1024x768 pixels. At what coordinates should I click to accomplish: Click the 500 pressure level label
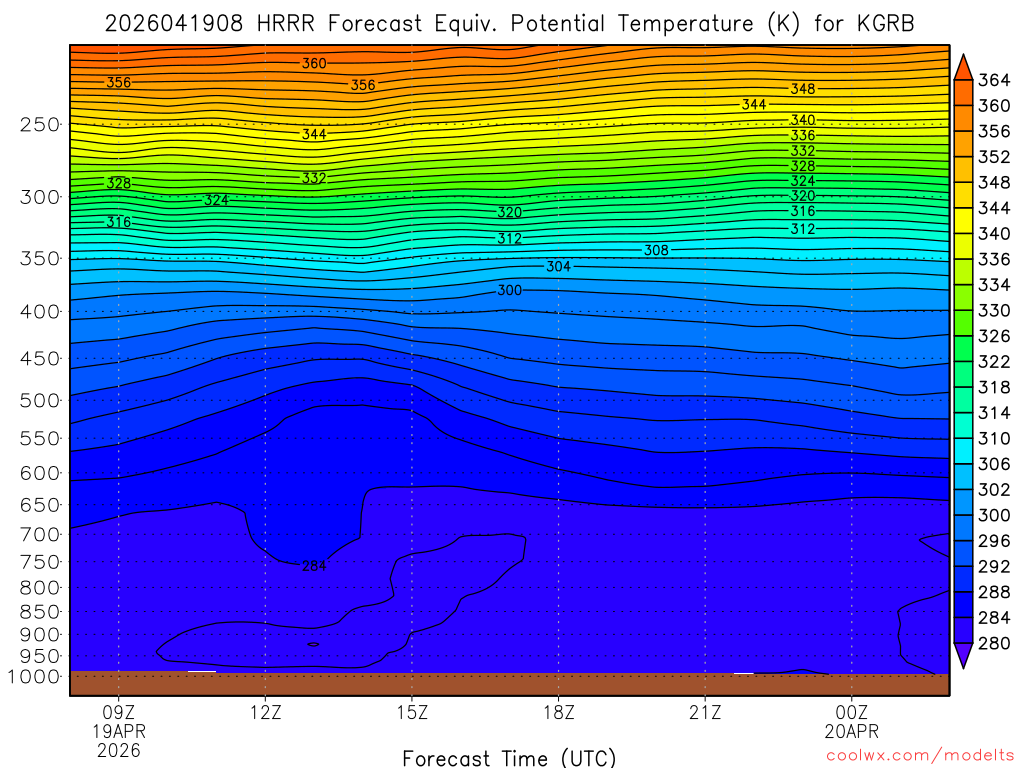pos(40,401)
